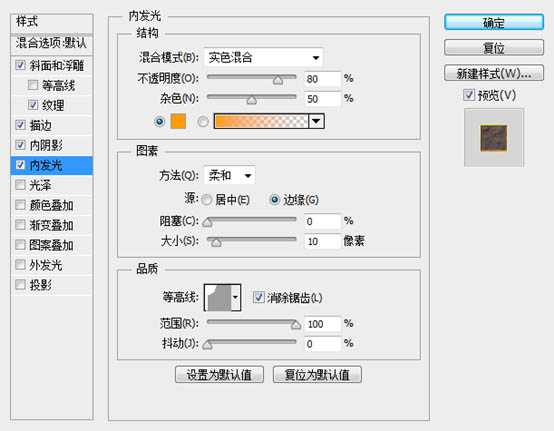Open the gradient picker dropdown arrow
This screenshot has width=554, height=431.
click(x=316, y=121)
